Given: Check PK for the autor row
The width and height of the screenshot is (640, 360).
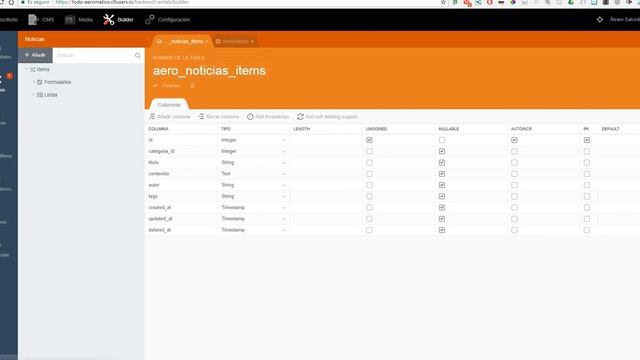Looking at the screenshot, I should [587, 185].
